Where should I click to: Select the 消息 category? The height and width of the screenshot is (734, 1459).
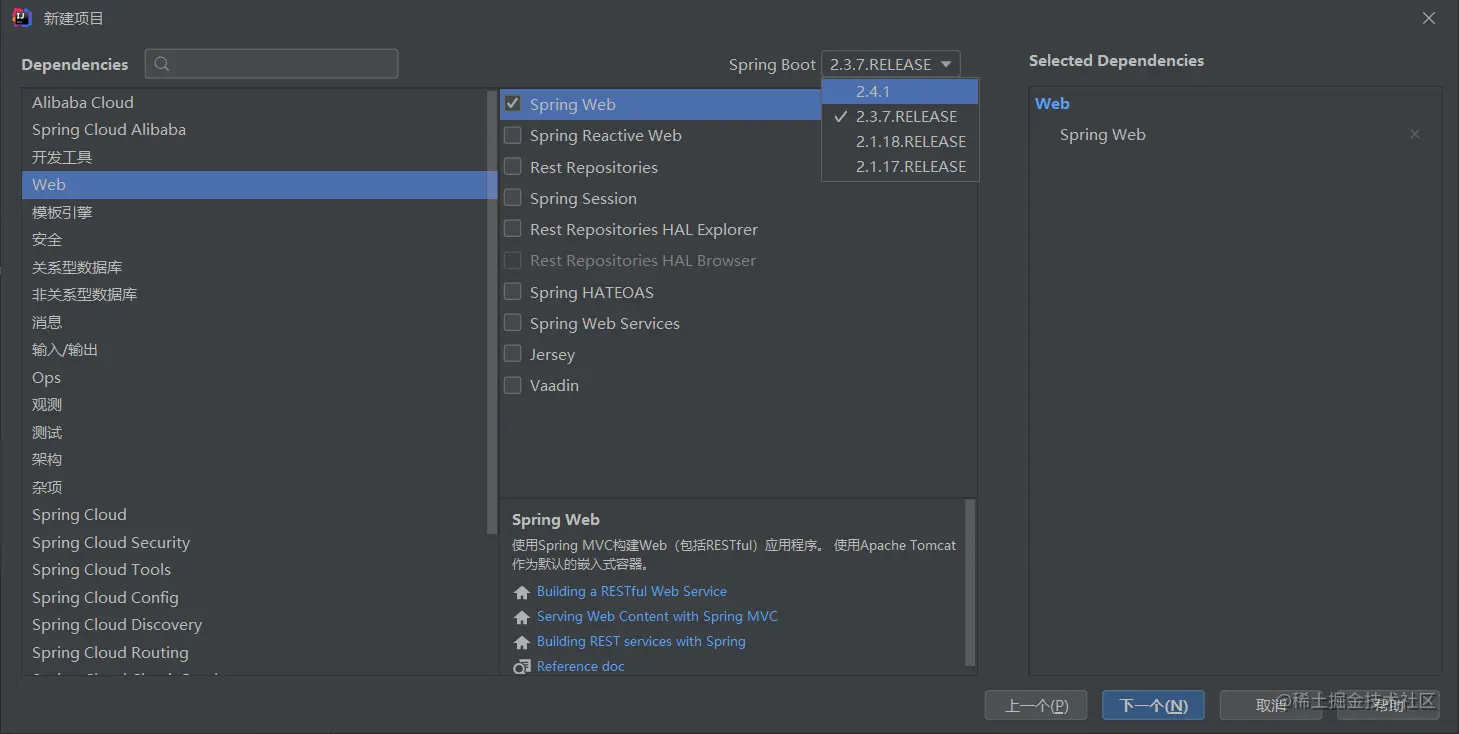tap(259, 322)
